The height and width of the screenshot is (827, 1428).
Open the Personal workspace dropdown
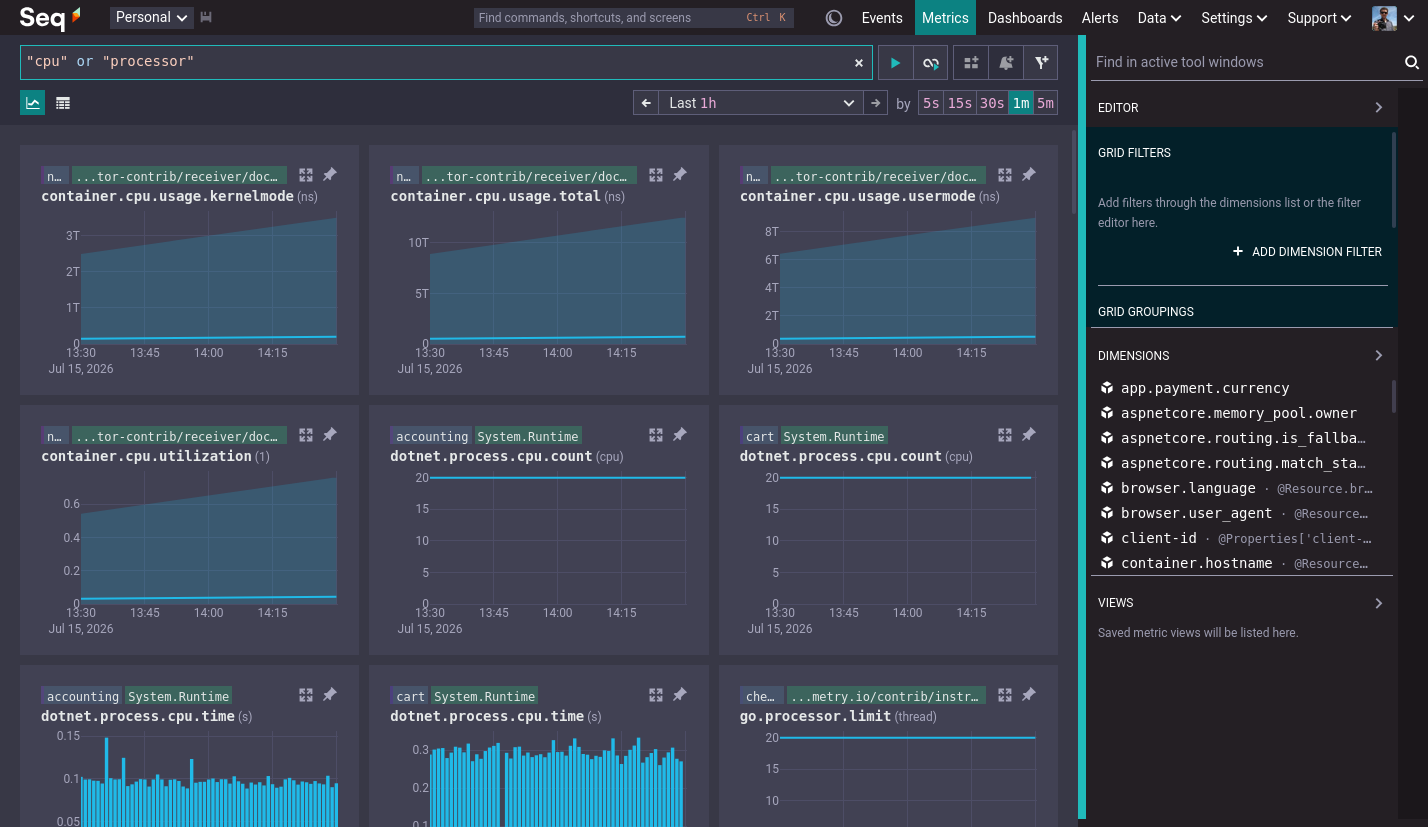pos(152,17)
